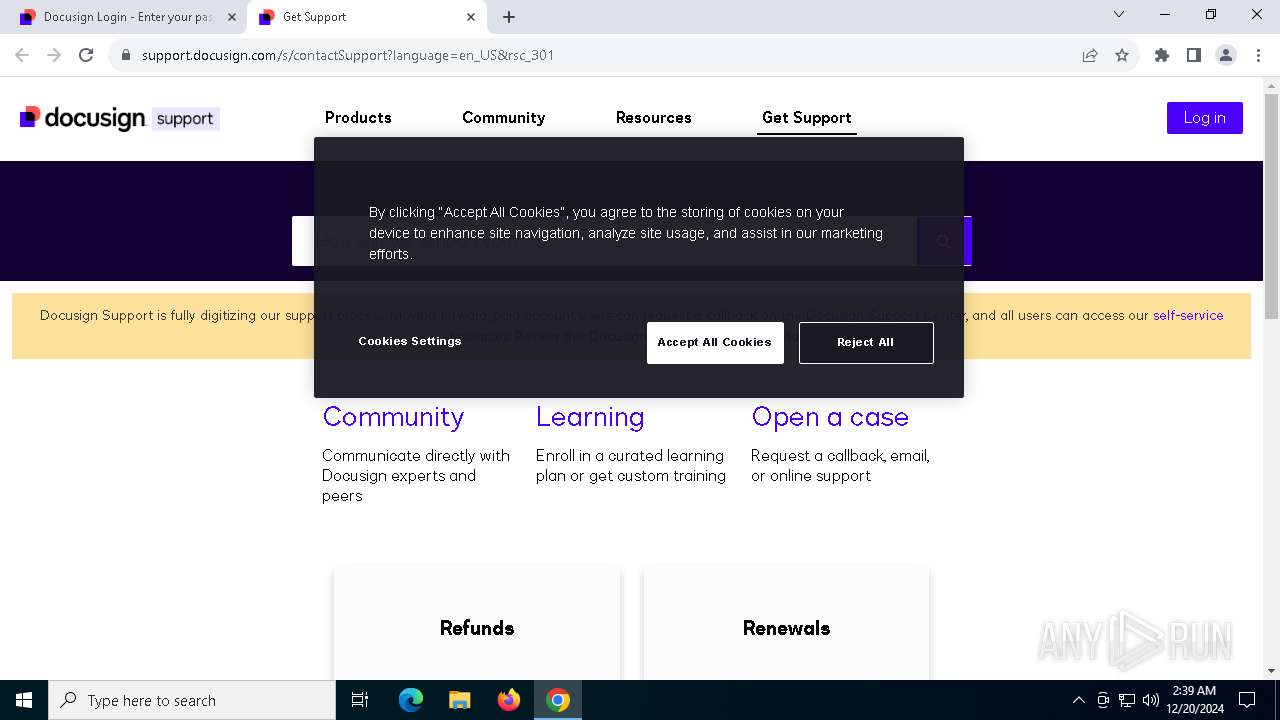1280x720 pixels.
Task: Click the site lock icon in address bar
Action: point(126,55)
